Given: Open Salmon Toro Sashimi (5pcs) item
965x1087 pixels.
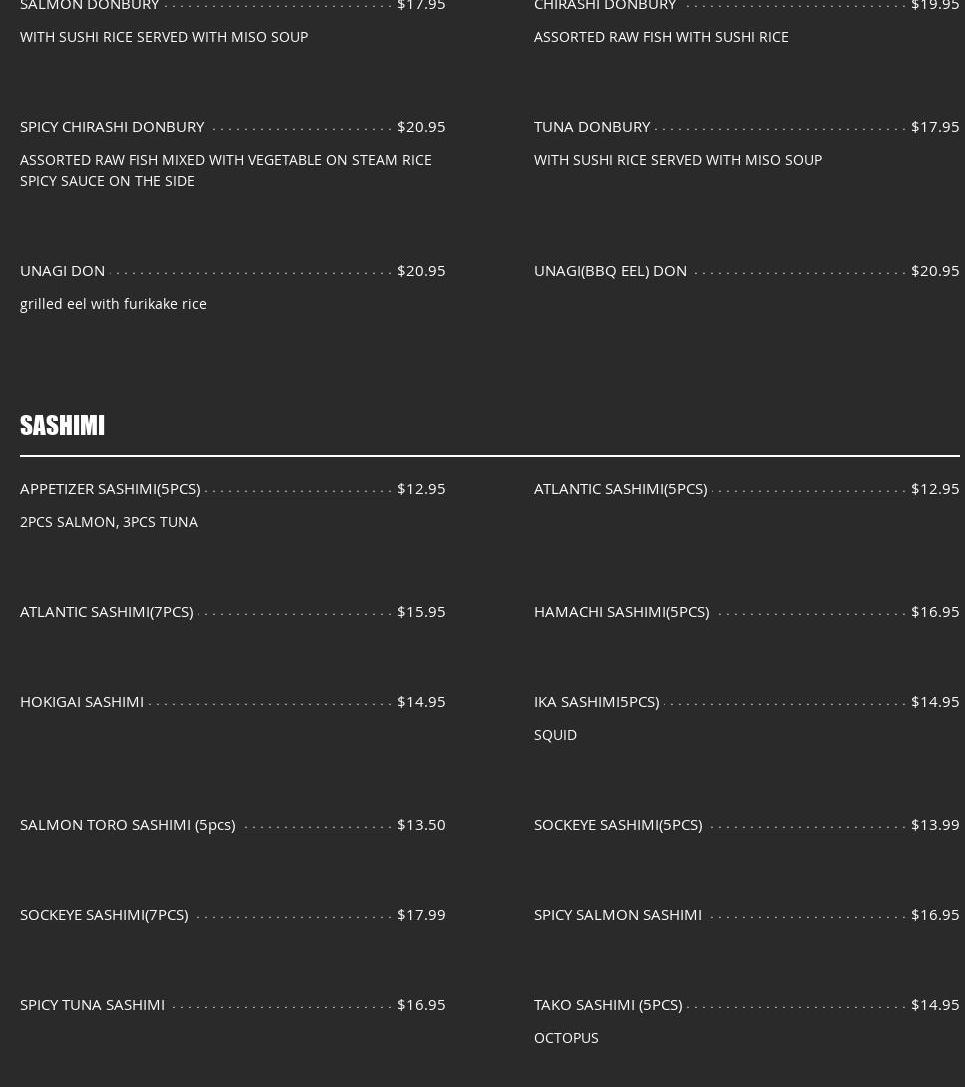Looking at the screenshot, I should (x=127, y=825).
